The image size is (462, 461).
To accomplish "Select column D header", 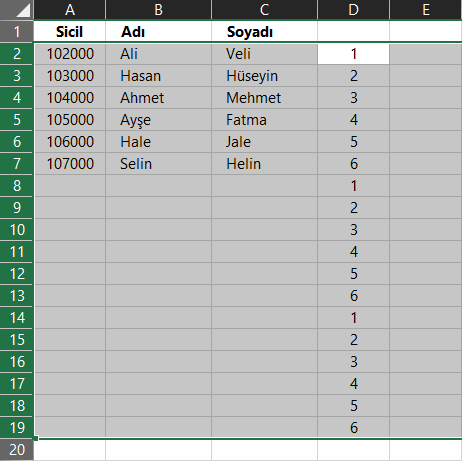I will pos(353,10).
